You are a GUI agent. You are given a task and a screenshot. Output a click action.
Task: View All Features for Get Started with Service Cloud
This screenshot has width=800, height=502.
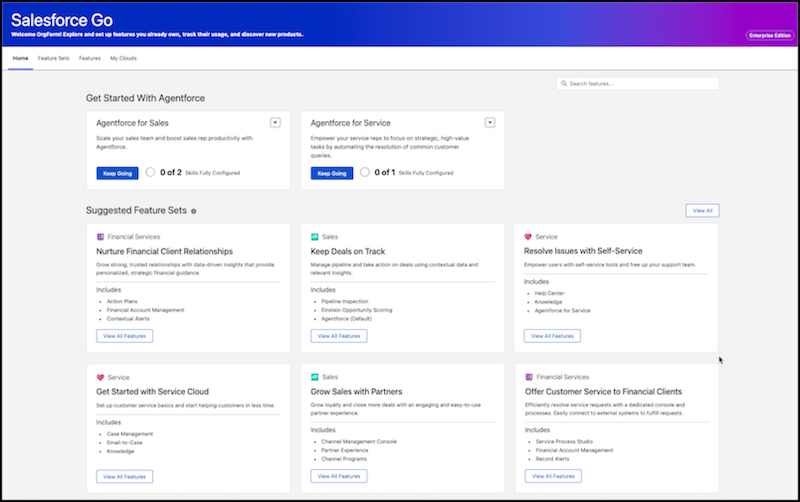point(124,476)
